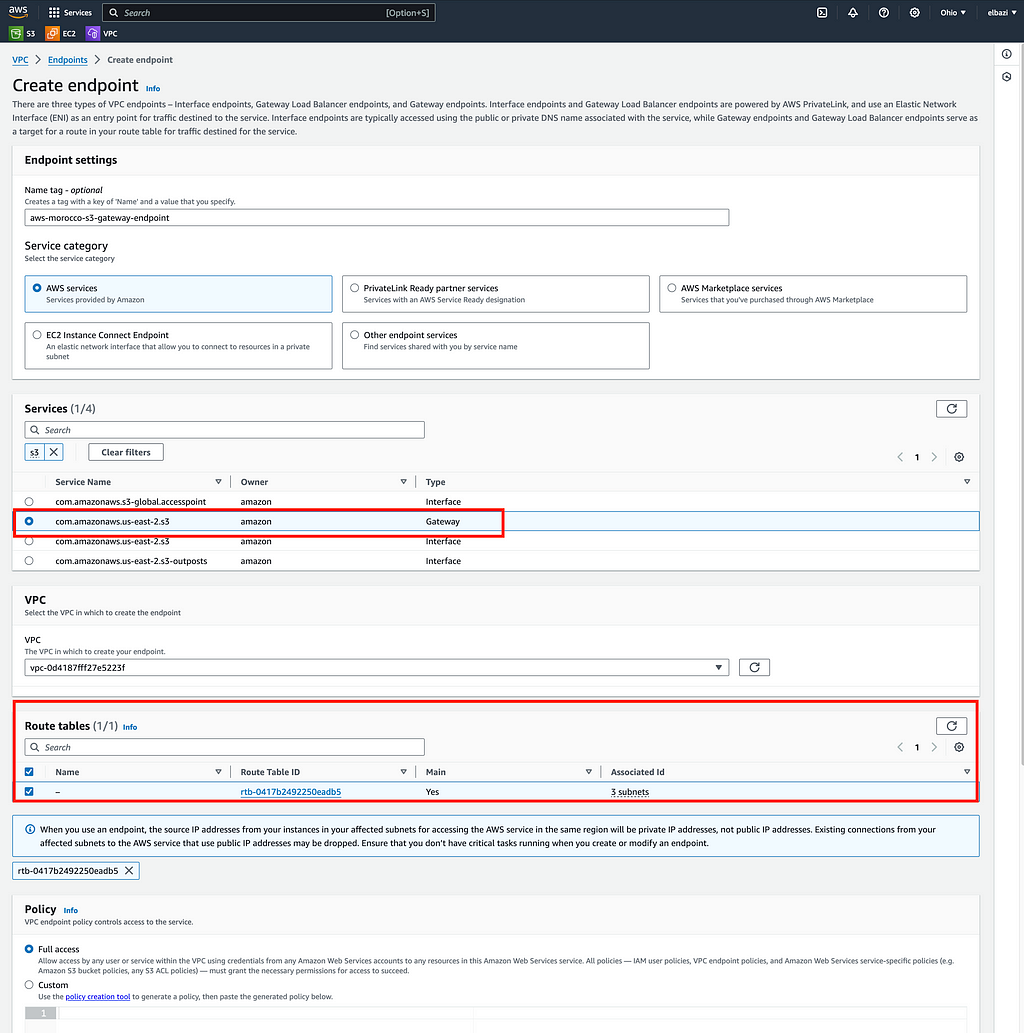Select PrivateLink Ready partner services category
Viewport: 1024px width, 1033px height.
[496, 294]
